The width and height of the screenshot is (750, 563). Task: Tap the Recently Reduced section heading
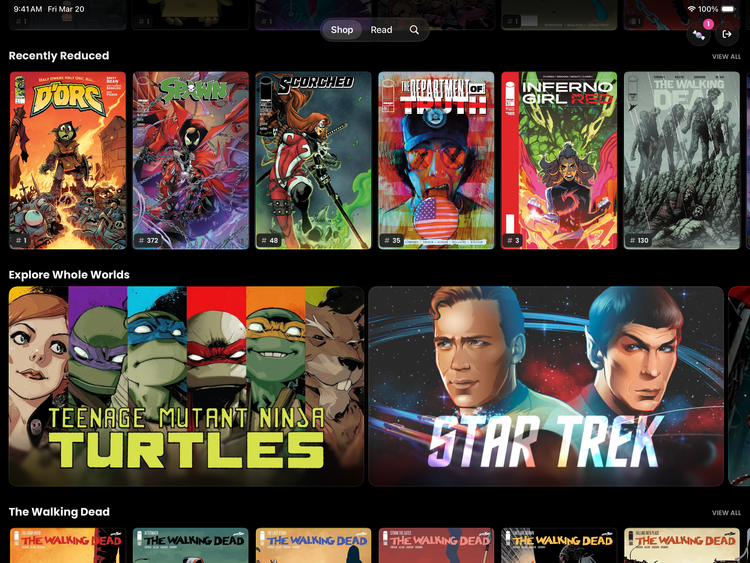point(59,55)
